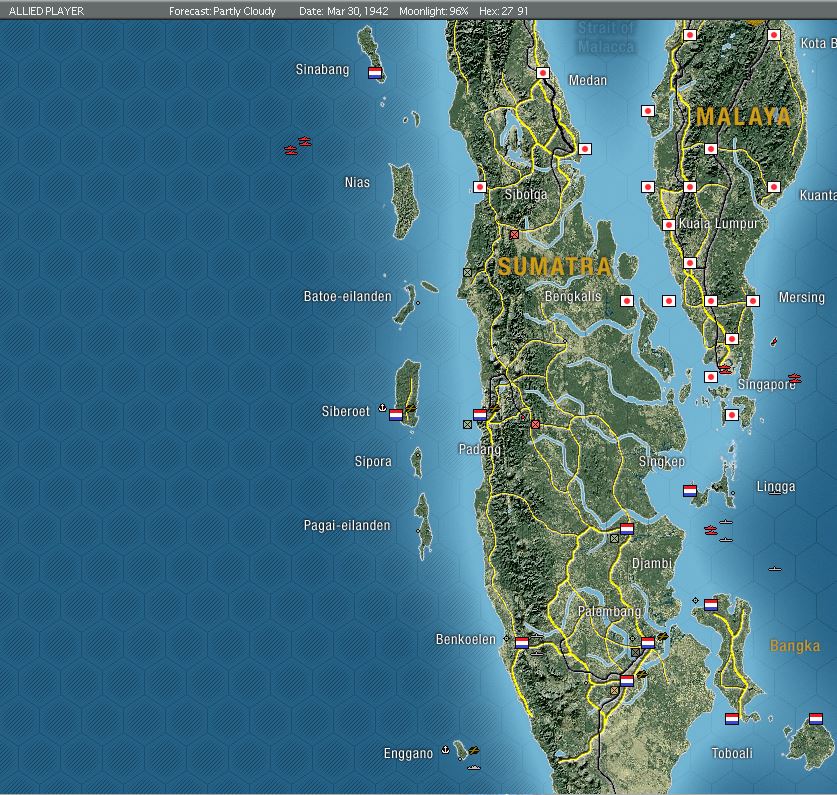This screenshot has height=795, width=837.
Task: Click the red crossed unit marker east of Padang
Action: pos(535,424)
